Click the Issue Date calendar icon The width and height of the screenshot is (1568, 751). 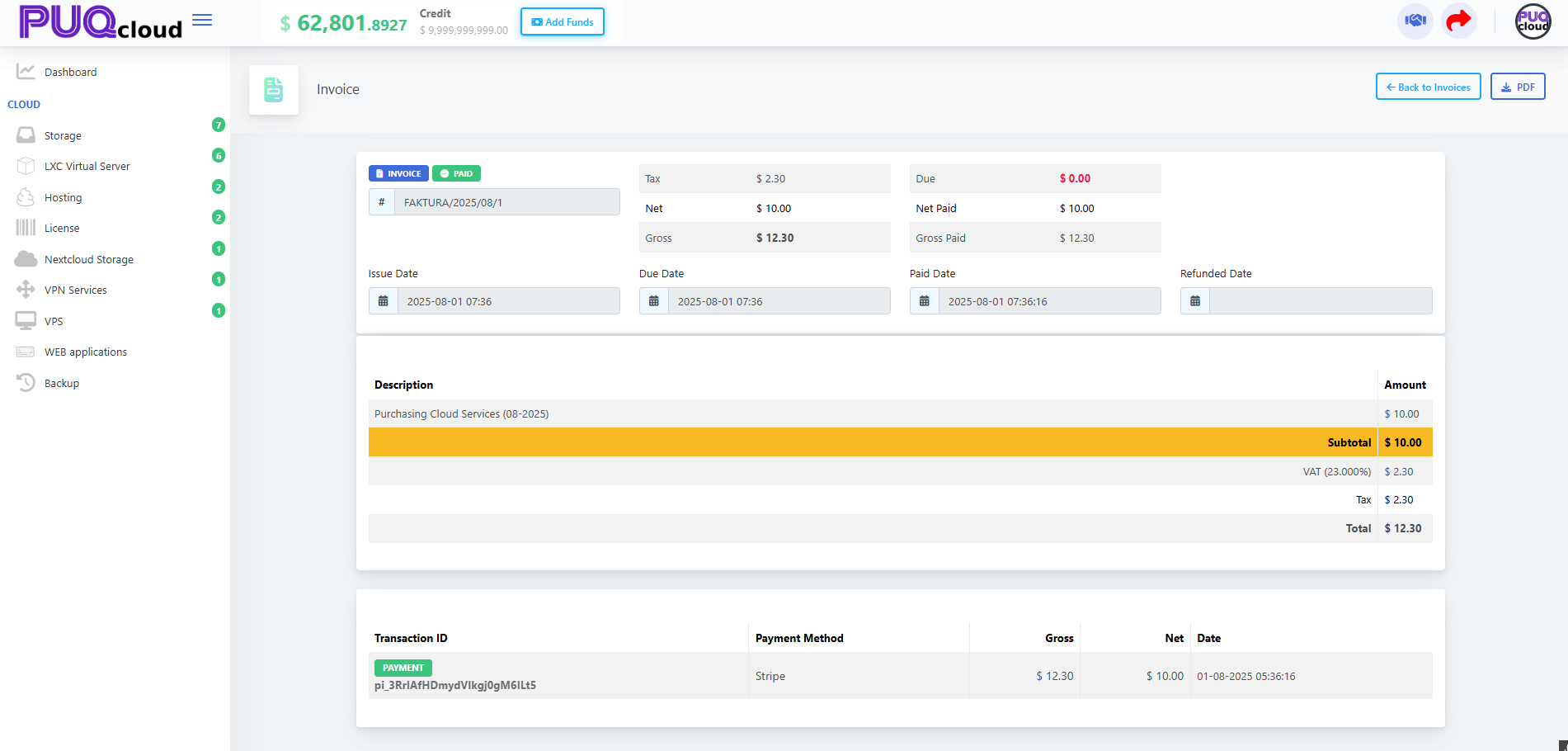coord(383,301)
